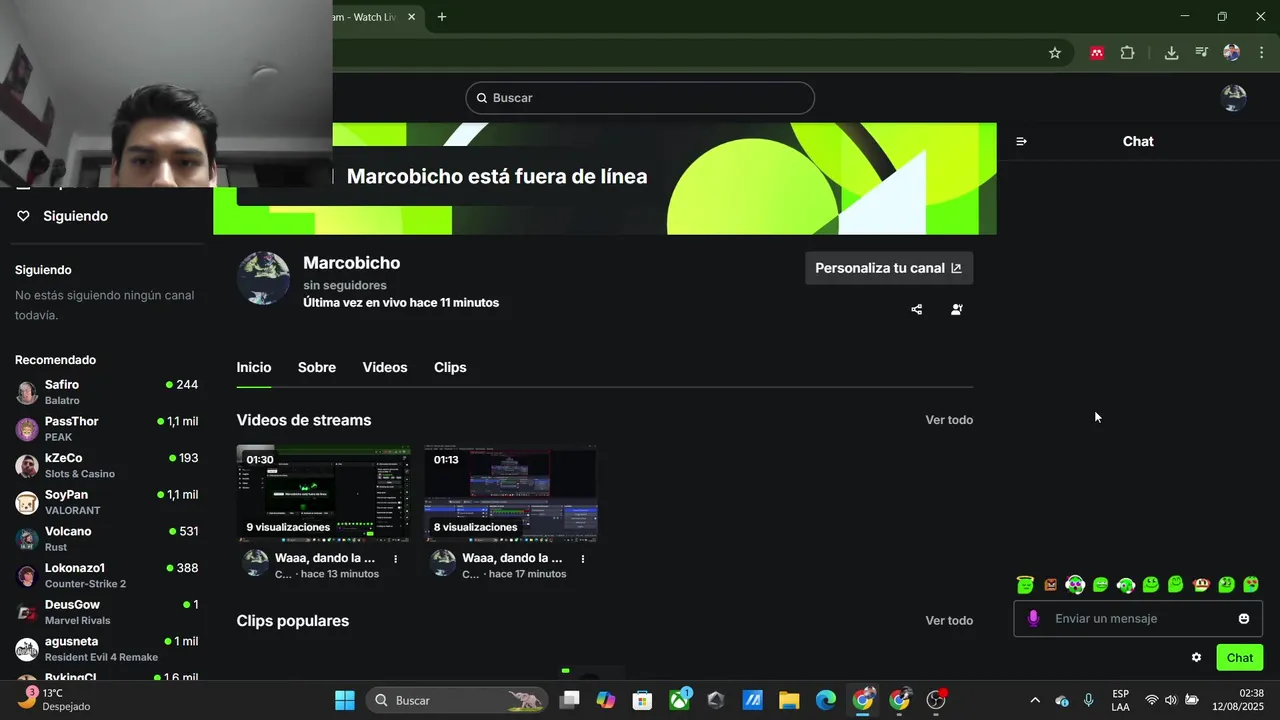Viewport: 1280px width, 720px height.
Task: Open recommended channel Safiro
Action: click(x=106, y=392)
